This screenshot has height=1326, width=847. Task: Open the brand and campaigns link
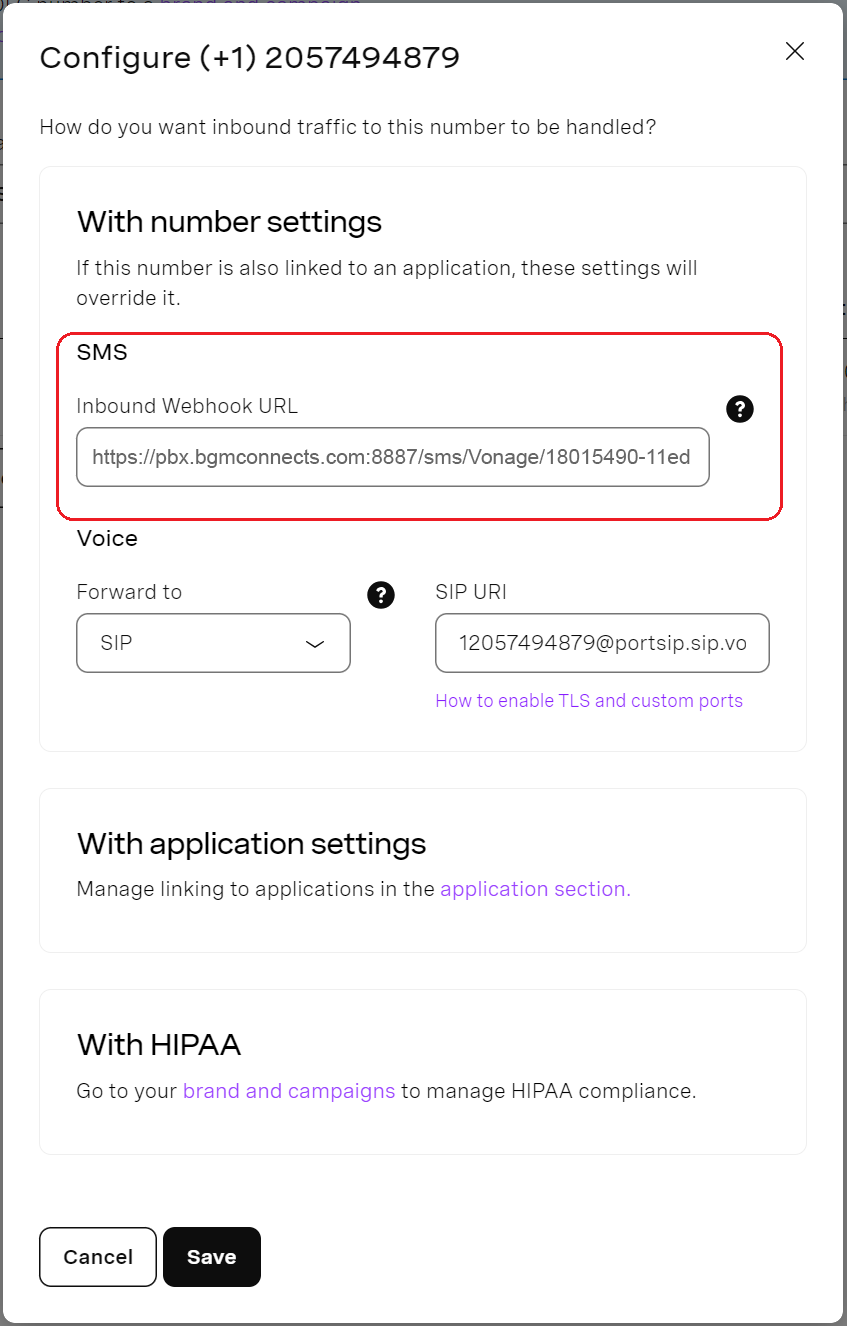pos(289,1091)
